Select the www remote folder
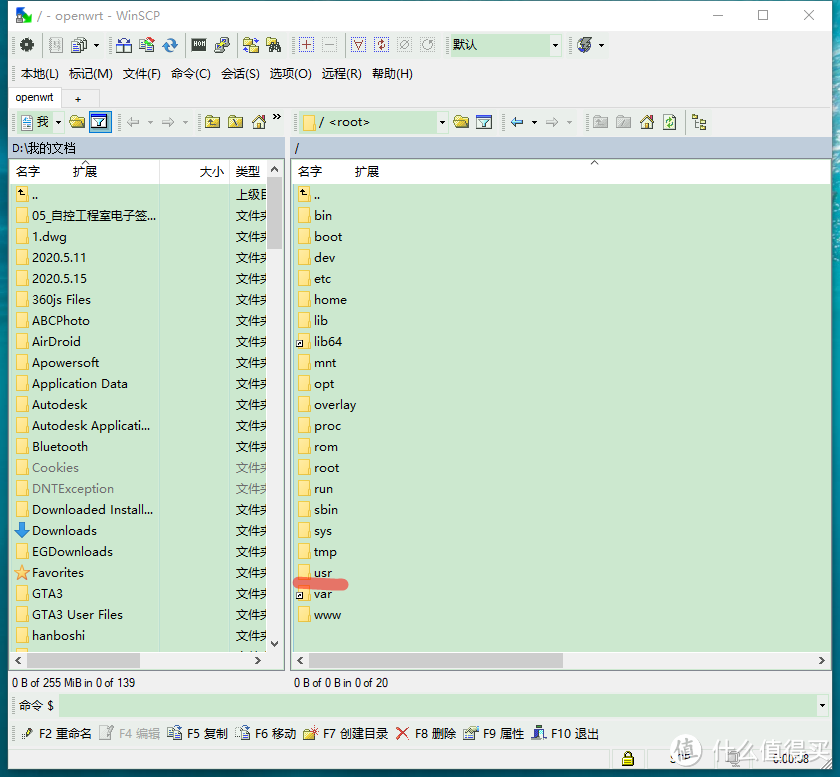Screen dimensions: 840x777 [x=327, y=615]
